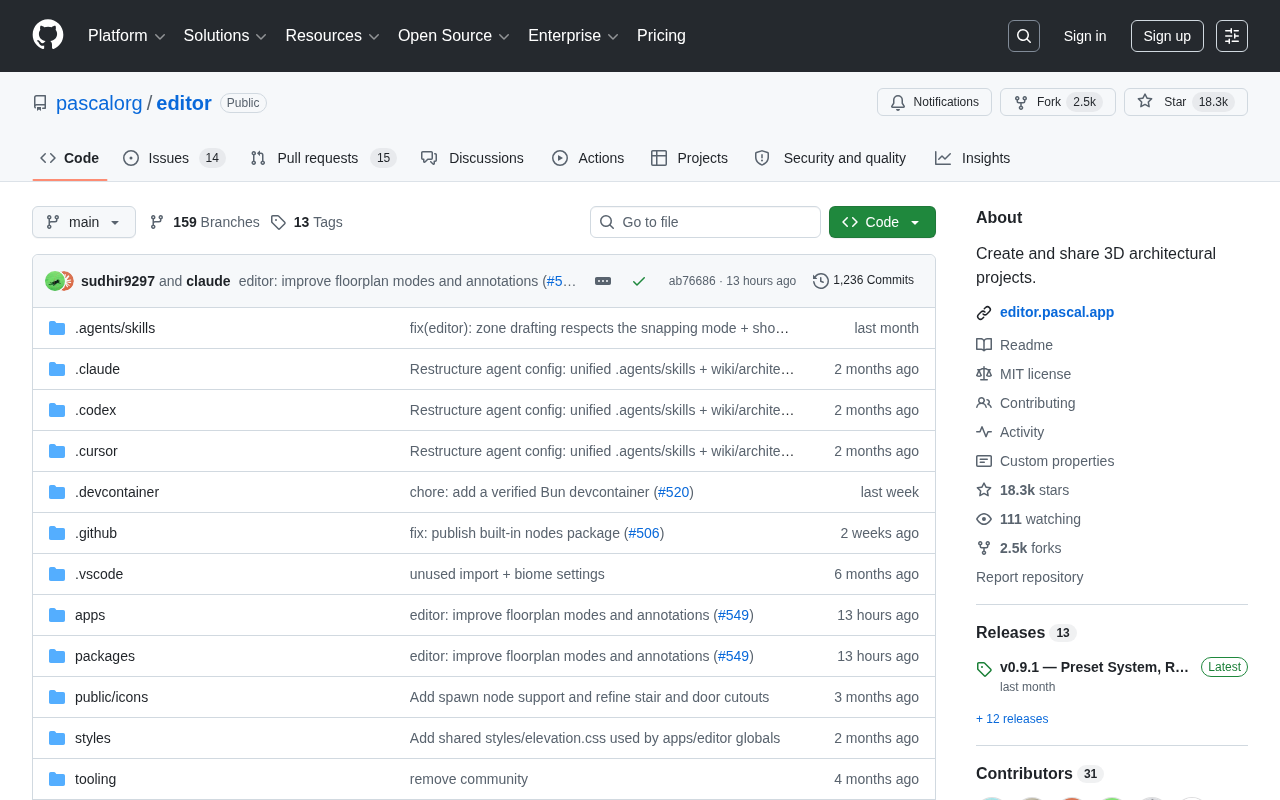Click the star icon in Star button
The image size is (1280, 800).
pos(1145,101)
